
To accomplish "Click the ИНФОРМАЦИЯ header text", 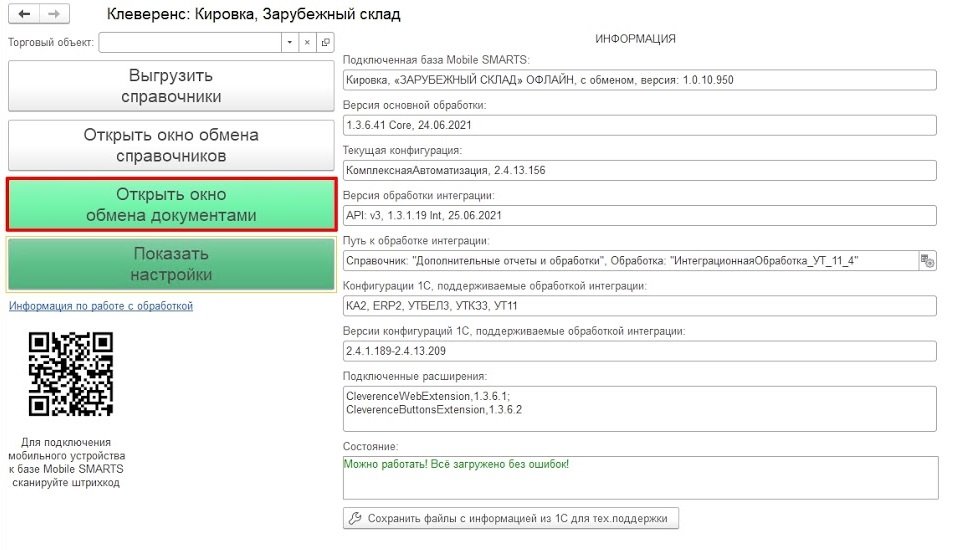I will click(635, 39).
